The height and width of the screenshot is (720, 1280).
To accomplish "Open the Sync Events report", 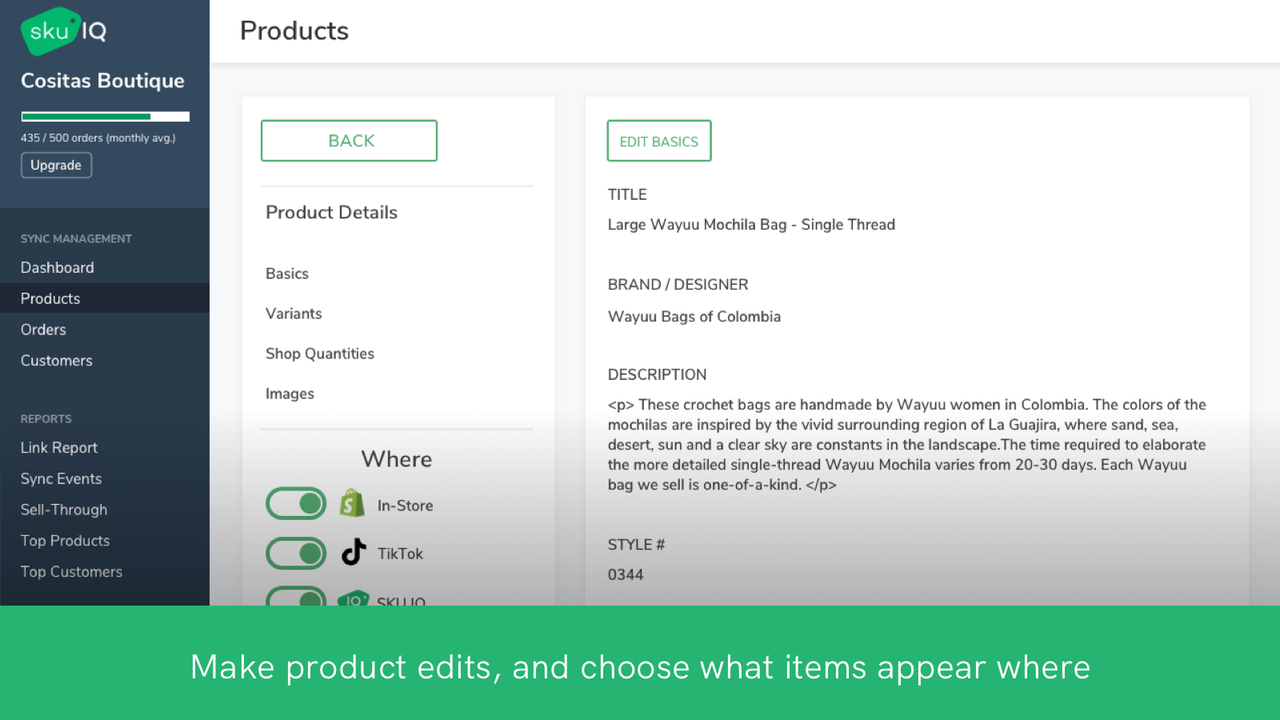I will pos(61,478).
